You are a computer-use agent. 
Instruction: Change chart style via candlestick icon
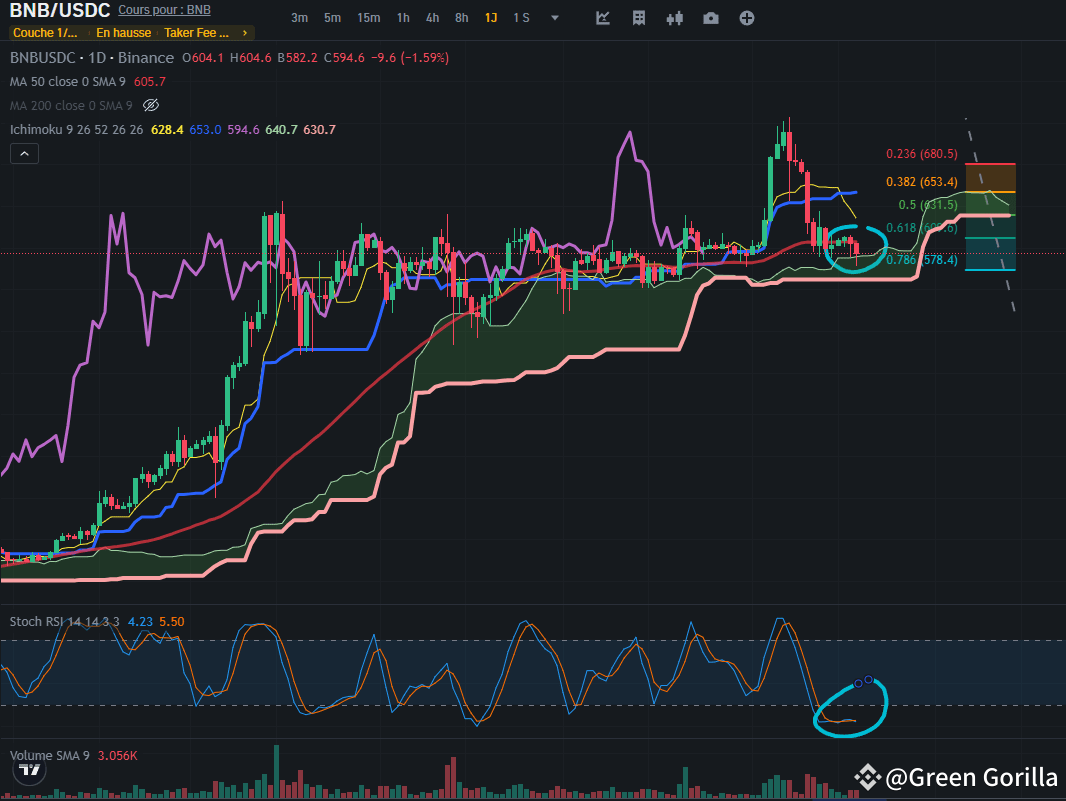tap(675, 18)
